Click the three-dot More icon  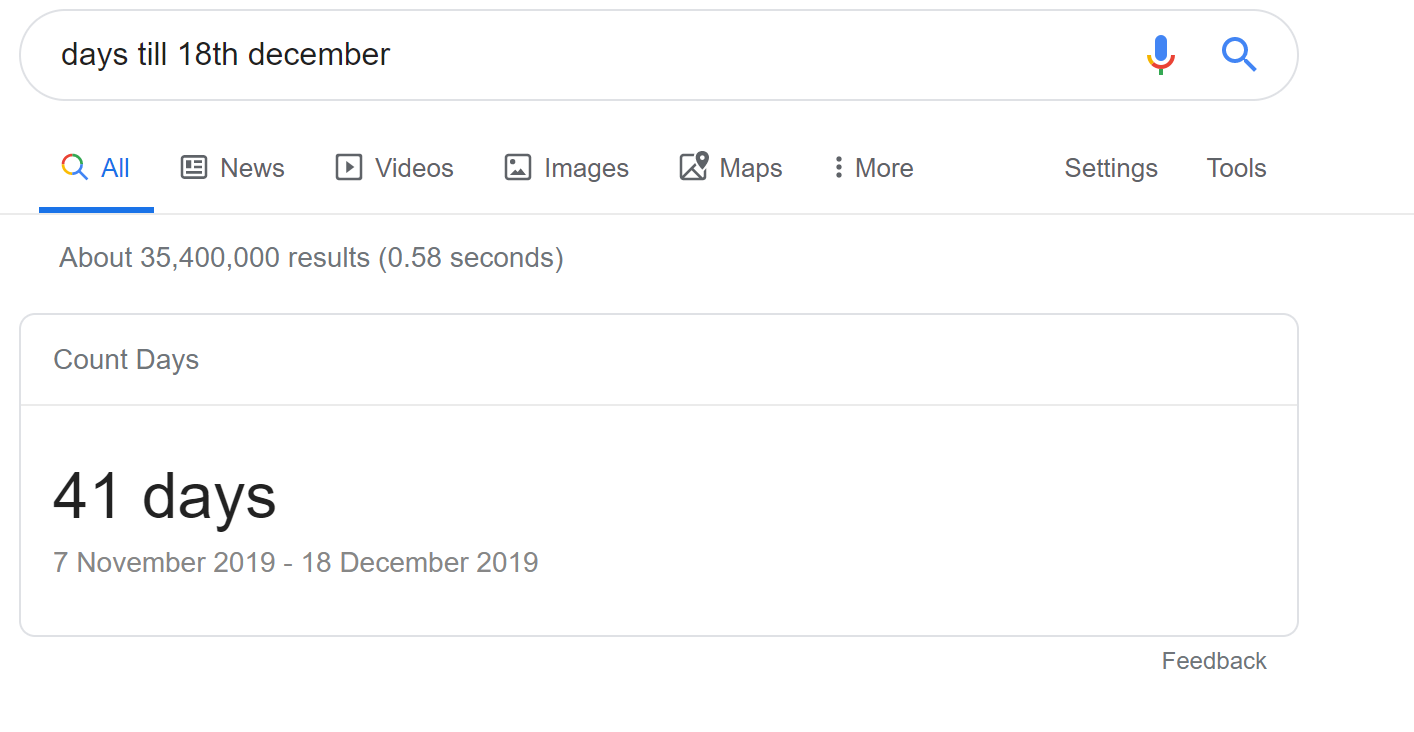pyautogui.click(x=838, y=167)
